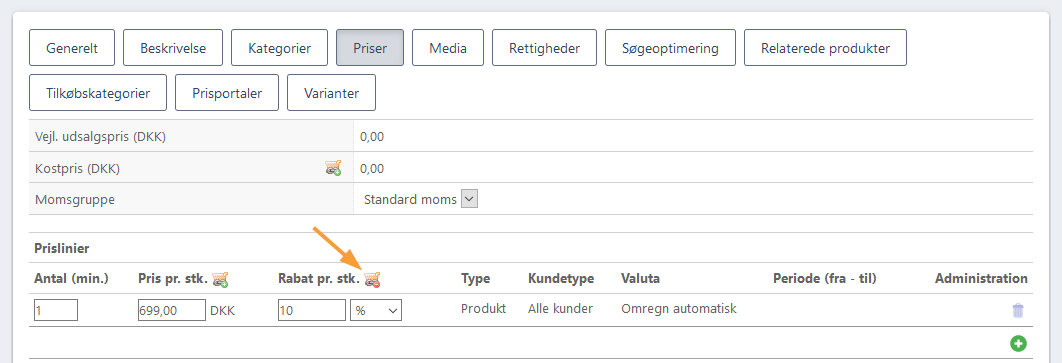Open the Beskrivelse tab
This screenshot has height=363, width=1062.
pos(173,48)
